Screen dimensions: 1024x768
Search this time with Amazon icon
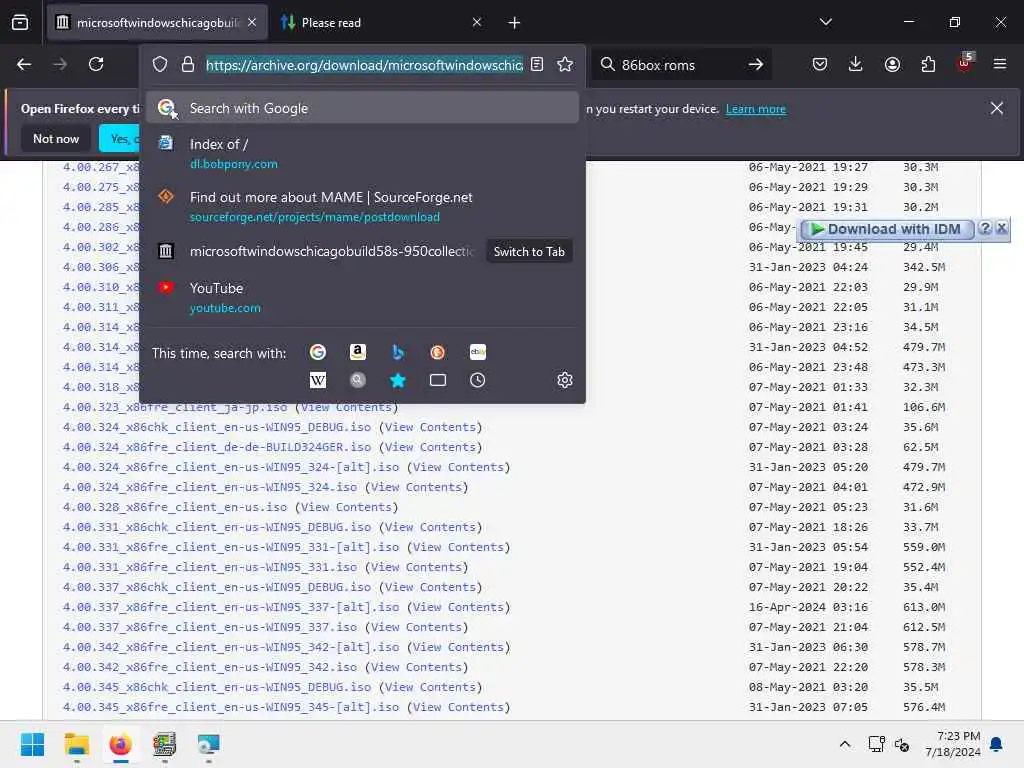click(x=358, y=353)
